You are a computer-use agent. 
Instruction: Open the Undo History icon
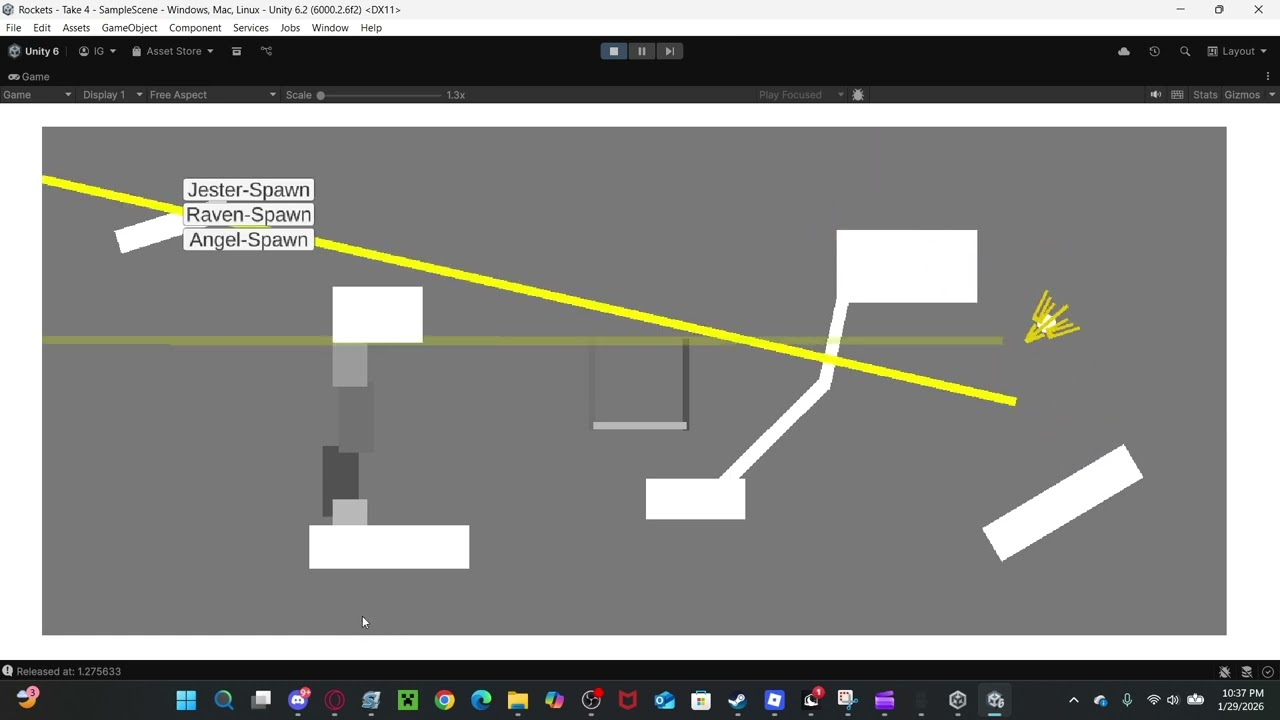1154,51
